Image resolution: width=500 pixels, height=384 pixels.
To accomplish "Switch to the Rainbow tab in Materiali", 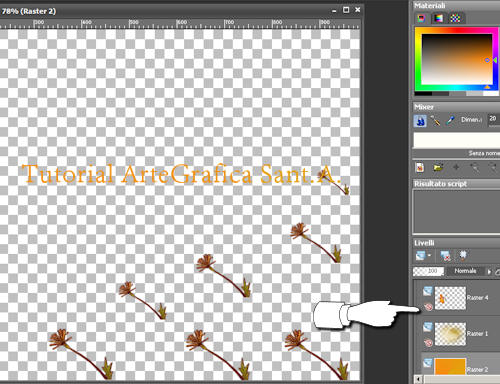I will [x=439, y=18].
